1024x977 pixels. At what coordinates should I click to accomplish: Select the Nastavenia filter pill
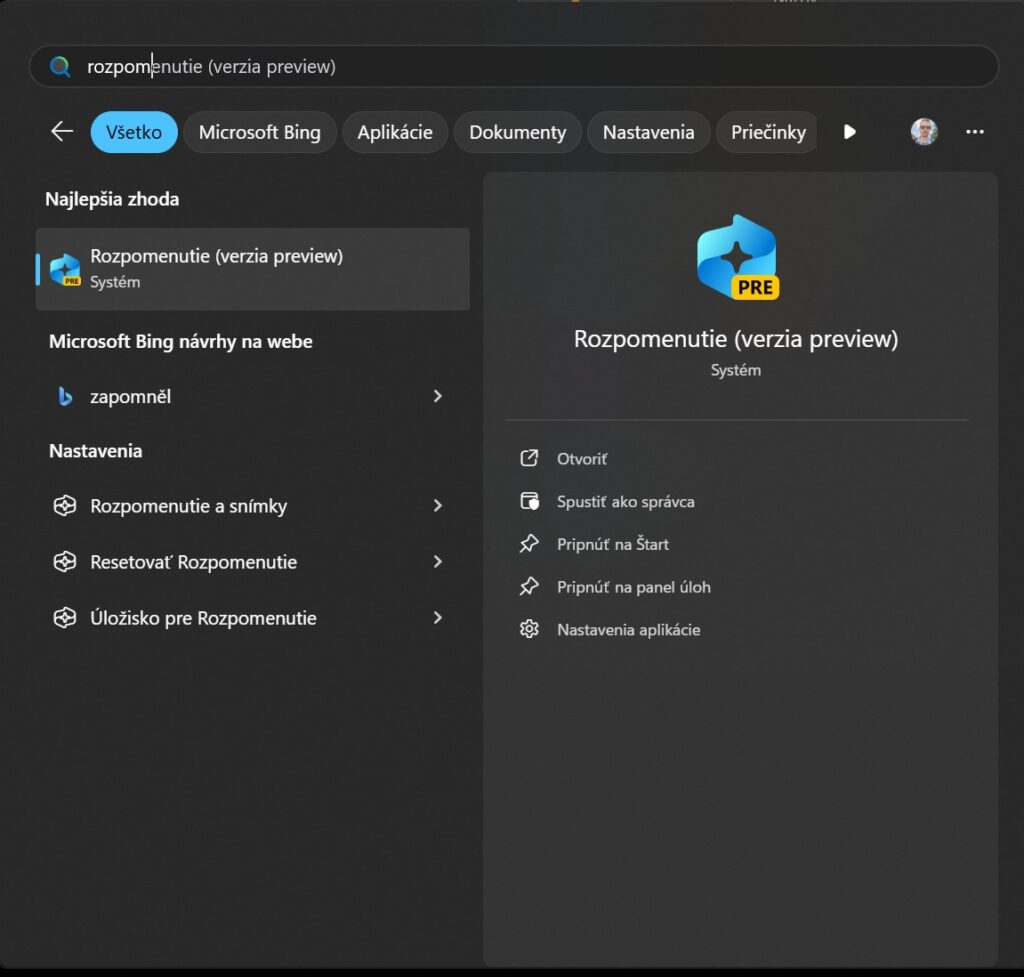648,131
